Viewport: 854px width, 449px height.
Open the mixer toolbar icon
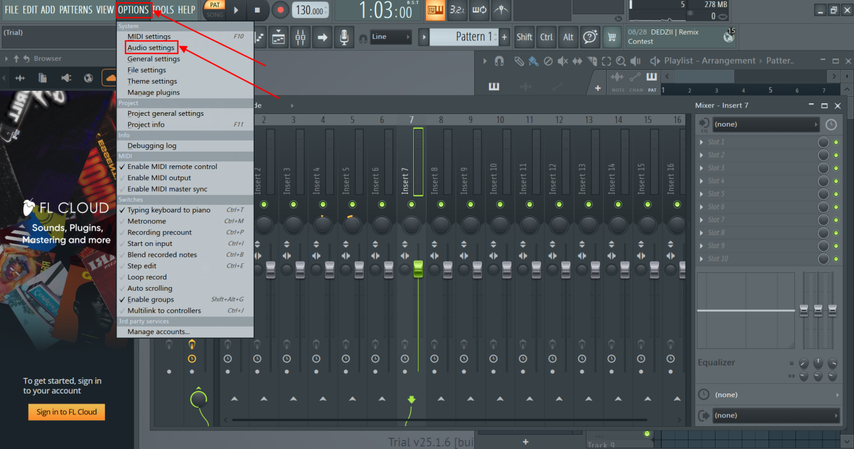300,38
